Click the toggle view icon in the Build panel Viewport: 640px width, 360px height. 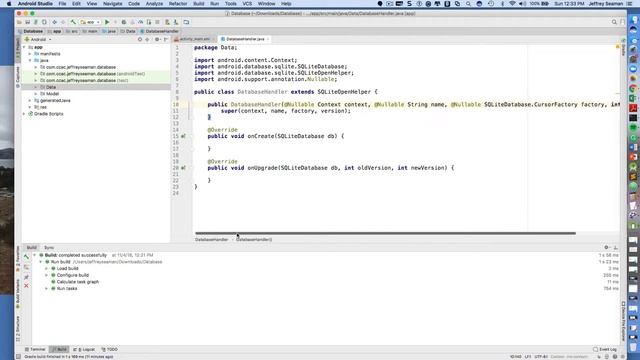point(26,267)
